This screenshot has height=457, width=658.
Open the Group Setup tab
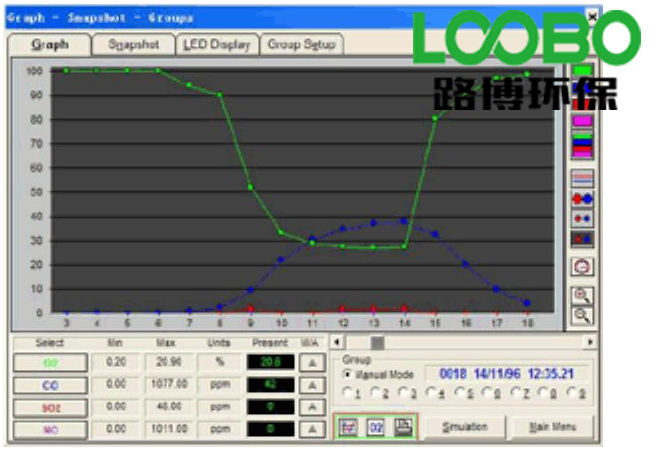(301, 45)
